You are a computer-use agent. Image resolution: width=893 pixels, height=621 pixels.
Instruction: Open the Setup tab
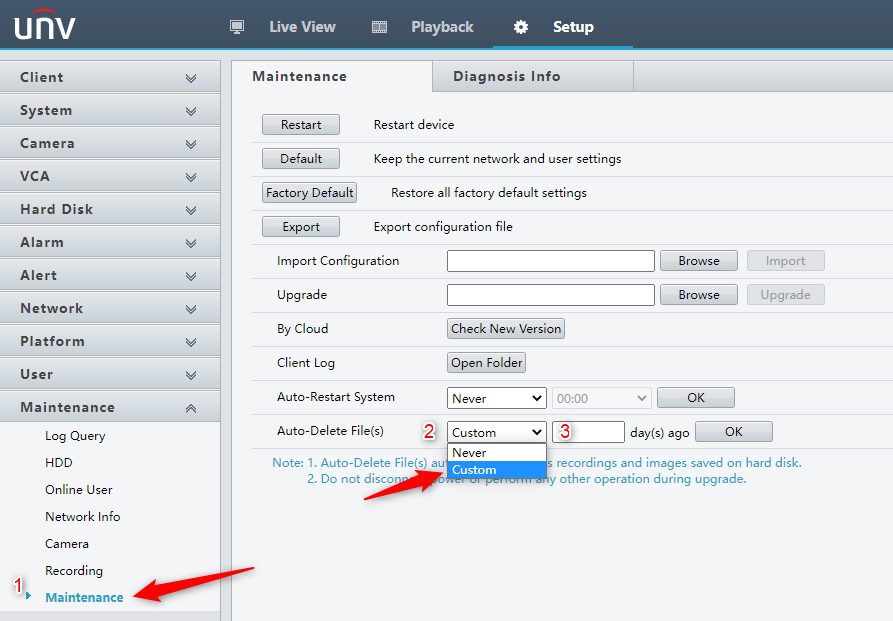(573, 27)
